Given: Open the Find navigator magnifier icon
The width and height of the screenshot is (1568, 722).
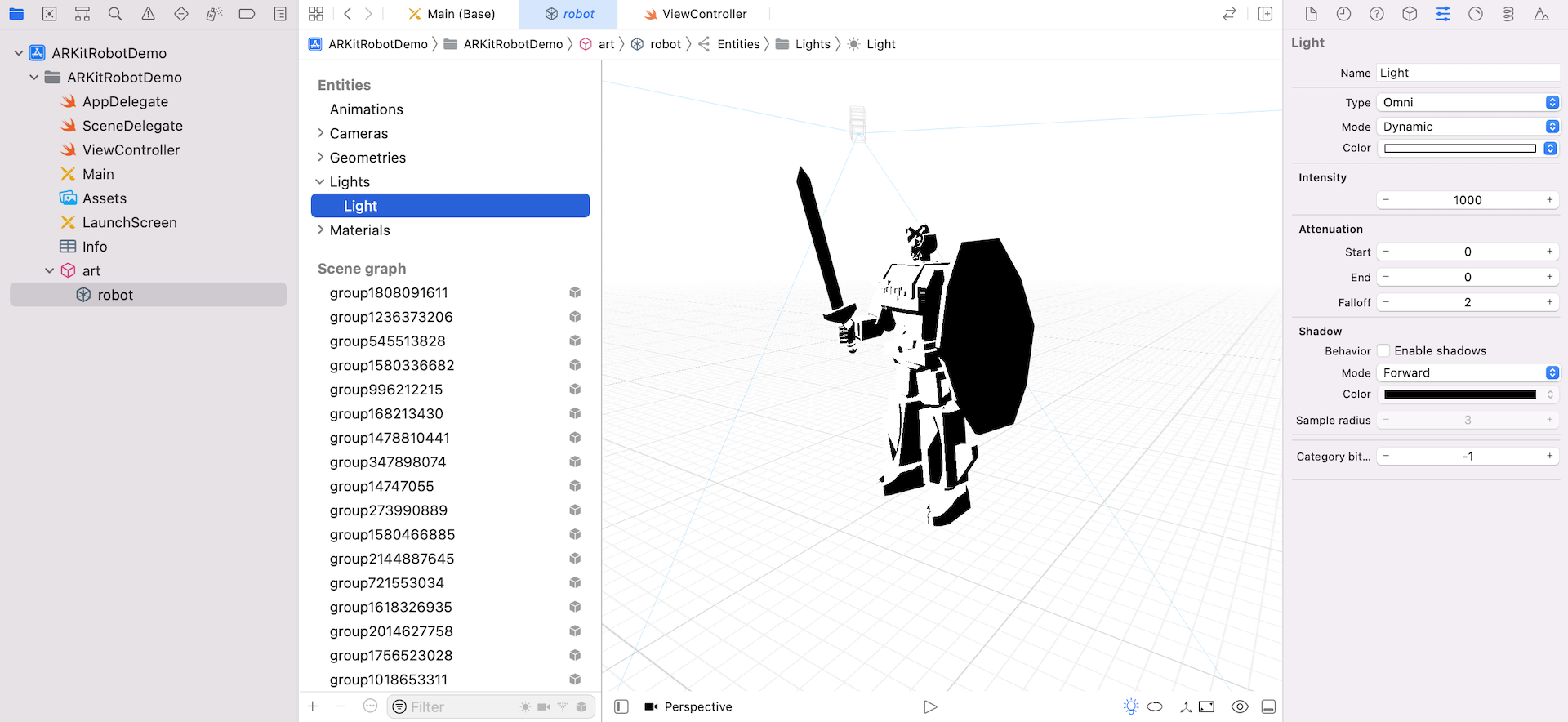Looking at the screenshot, I should click(x=115, y=14).
